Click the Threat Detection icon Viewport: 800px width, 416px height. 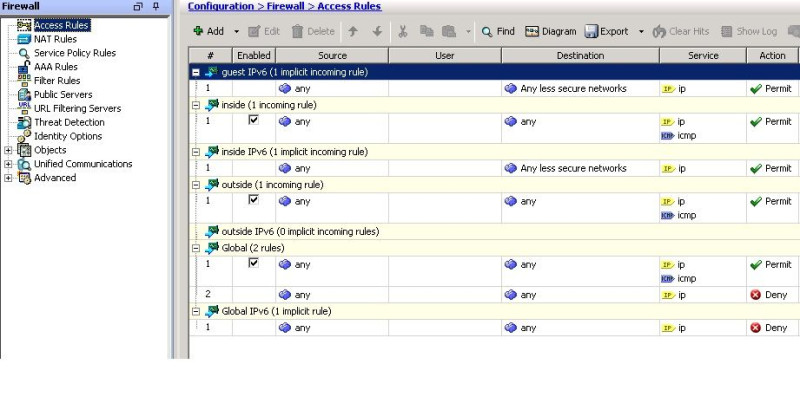coord(24,122)
